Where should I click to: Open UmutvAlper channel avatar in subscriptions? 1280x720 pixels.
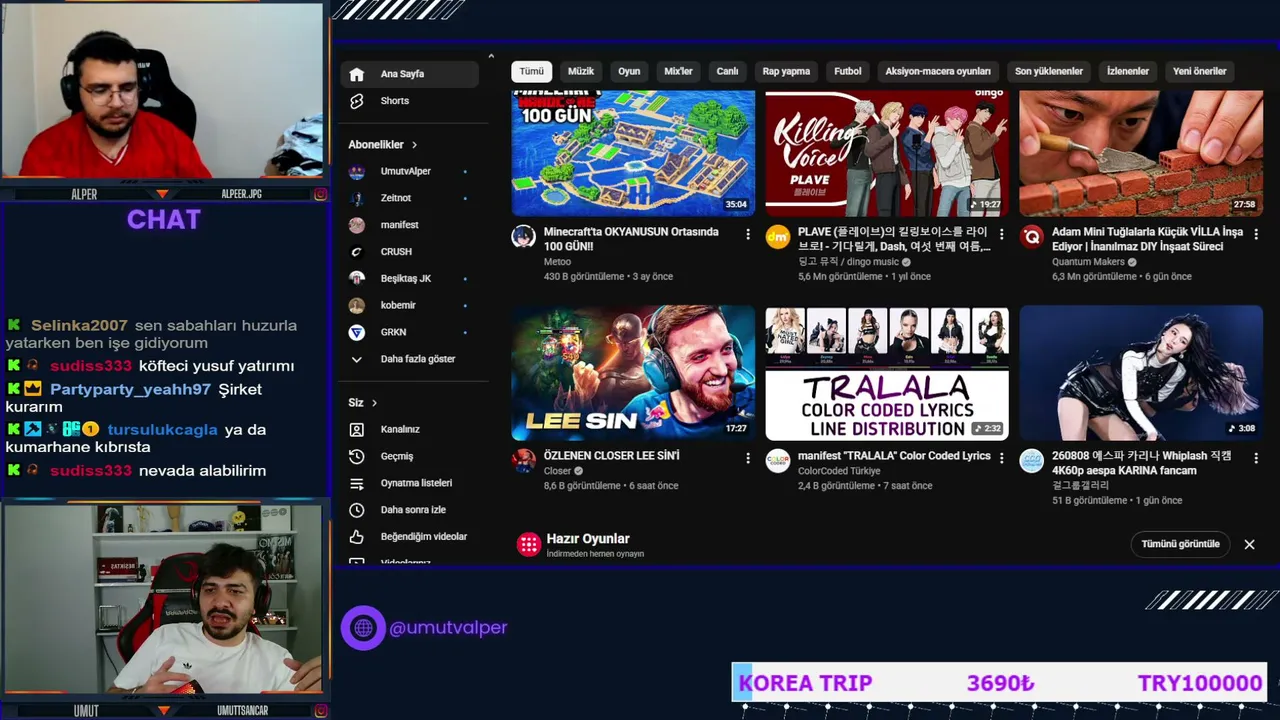356,171
